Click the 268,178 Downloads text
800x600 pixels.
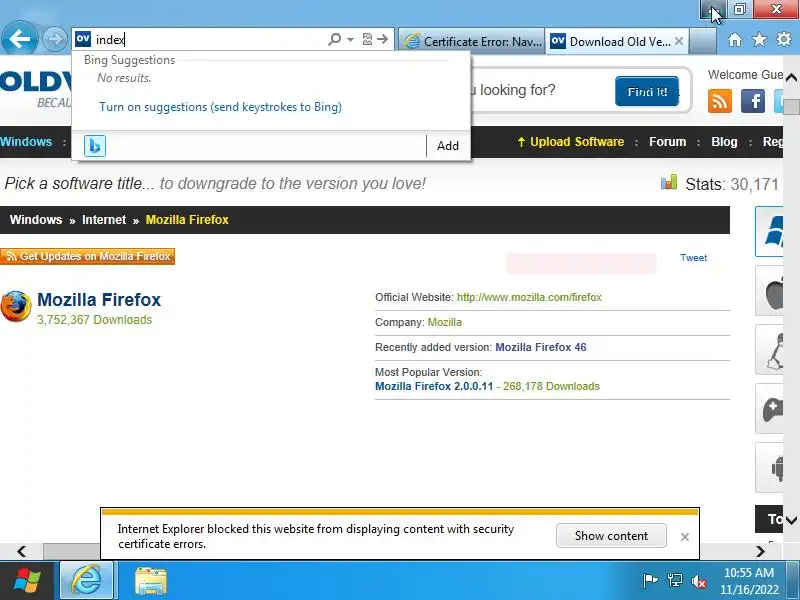(551, 386)
